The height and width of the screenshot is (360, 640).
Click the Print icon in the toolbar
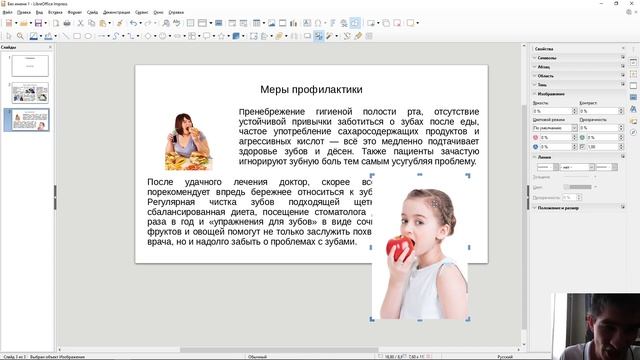67,23
